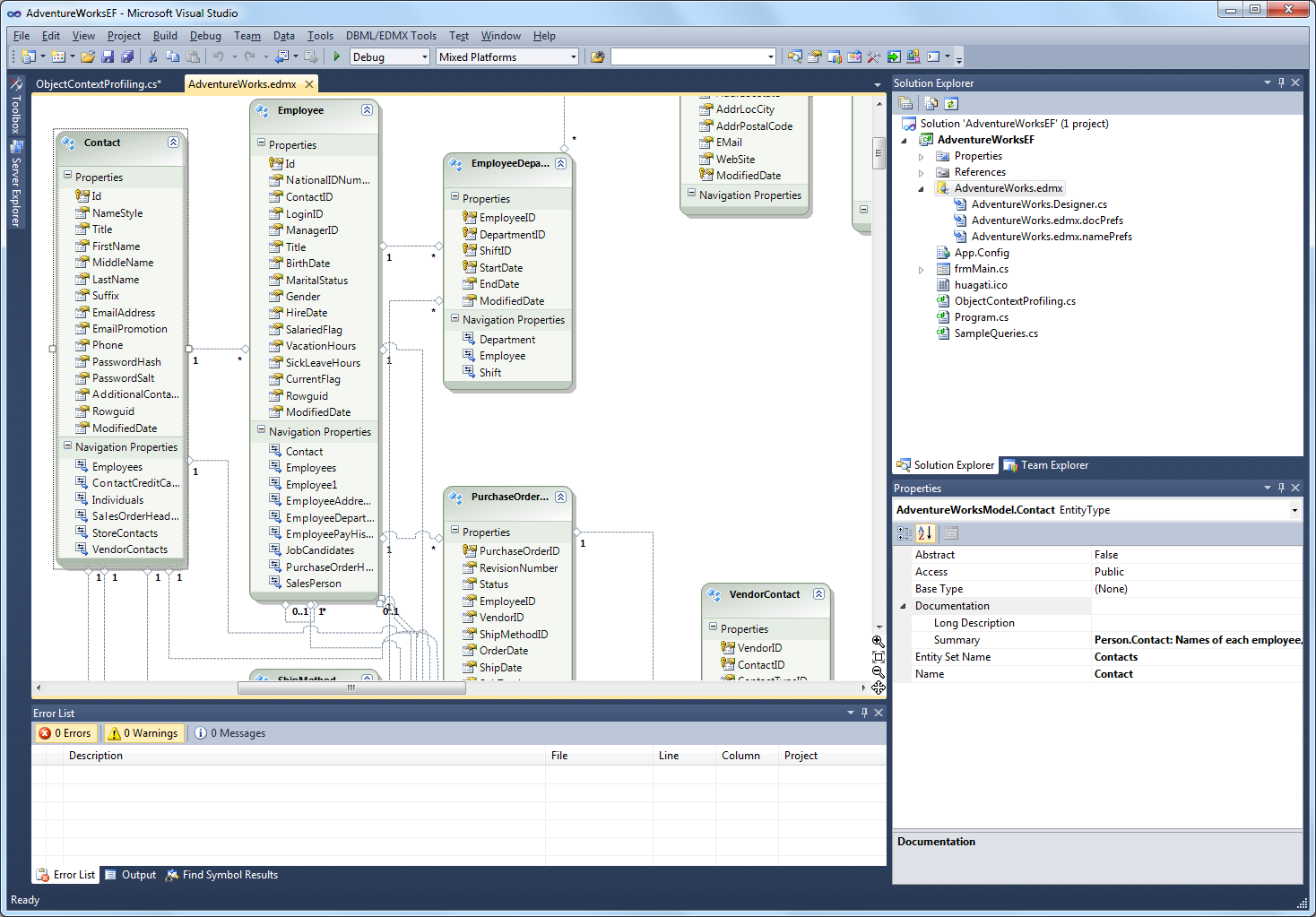Click the New Project toolbar icon
The image size is (1316, 917).
[x=28, y=56]
